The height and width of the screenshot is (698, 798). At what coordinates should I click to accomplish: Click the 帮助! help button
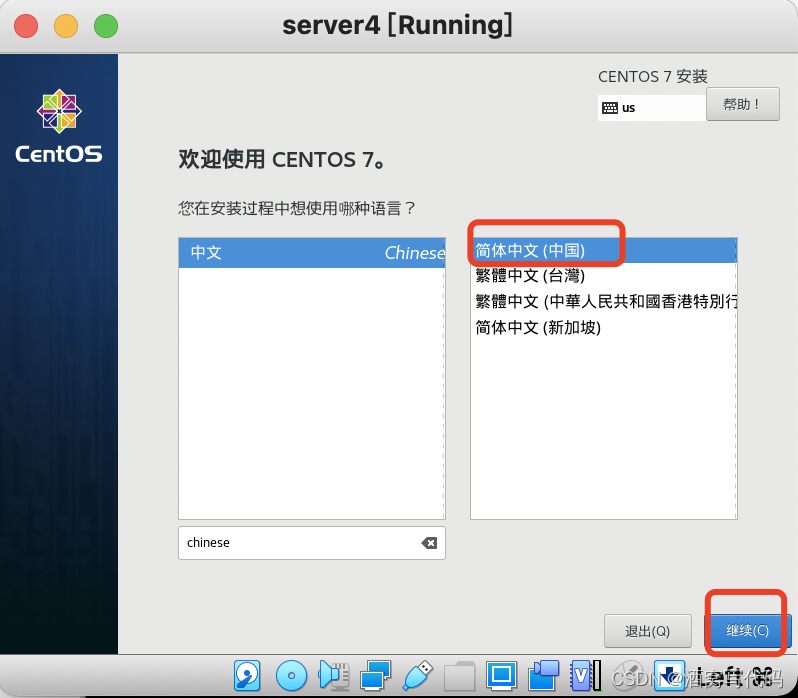tap(743, 104)
